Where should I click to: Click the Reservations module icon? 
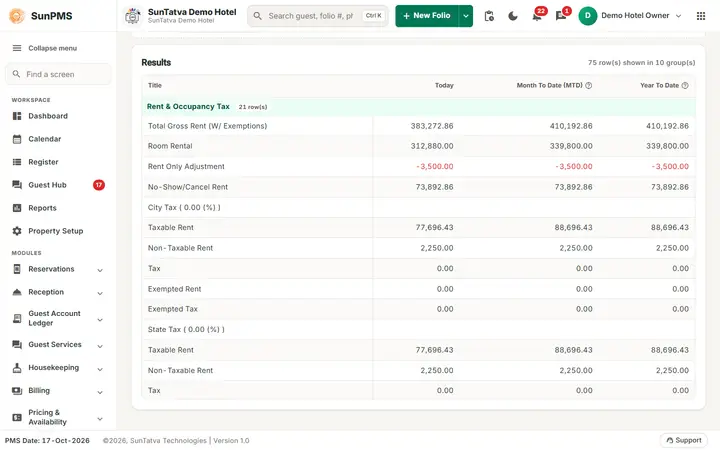[x=17, y=269]
